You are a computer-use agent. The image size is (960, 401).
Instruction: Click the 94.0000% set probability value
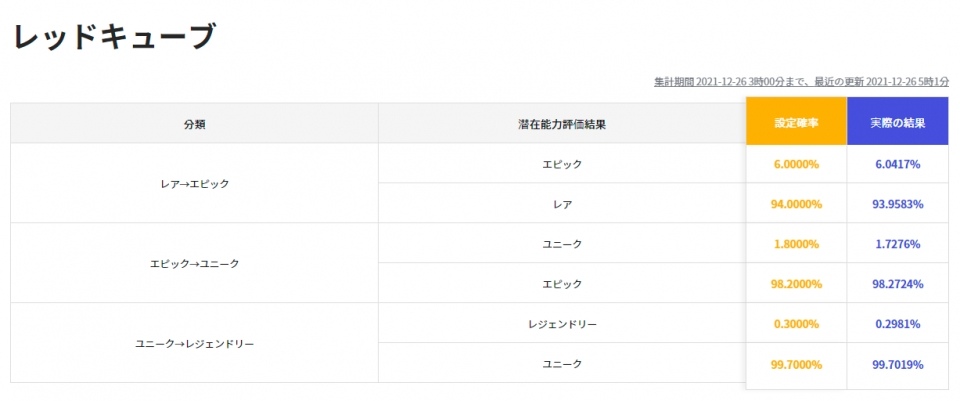coord(796,204)
